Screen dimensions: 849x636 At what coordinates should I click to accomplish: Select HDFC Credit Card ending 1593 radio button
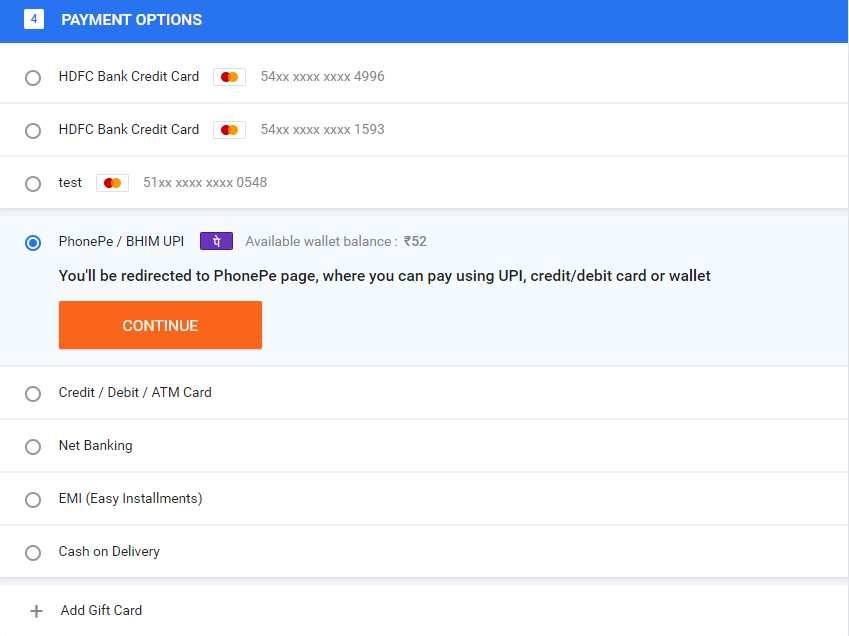point(33,131)
